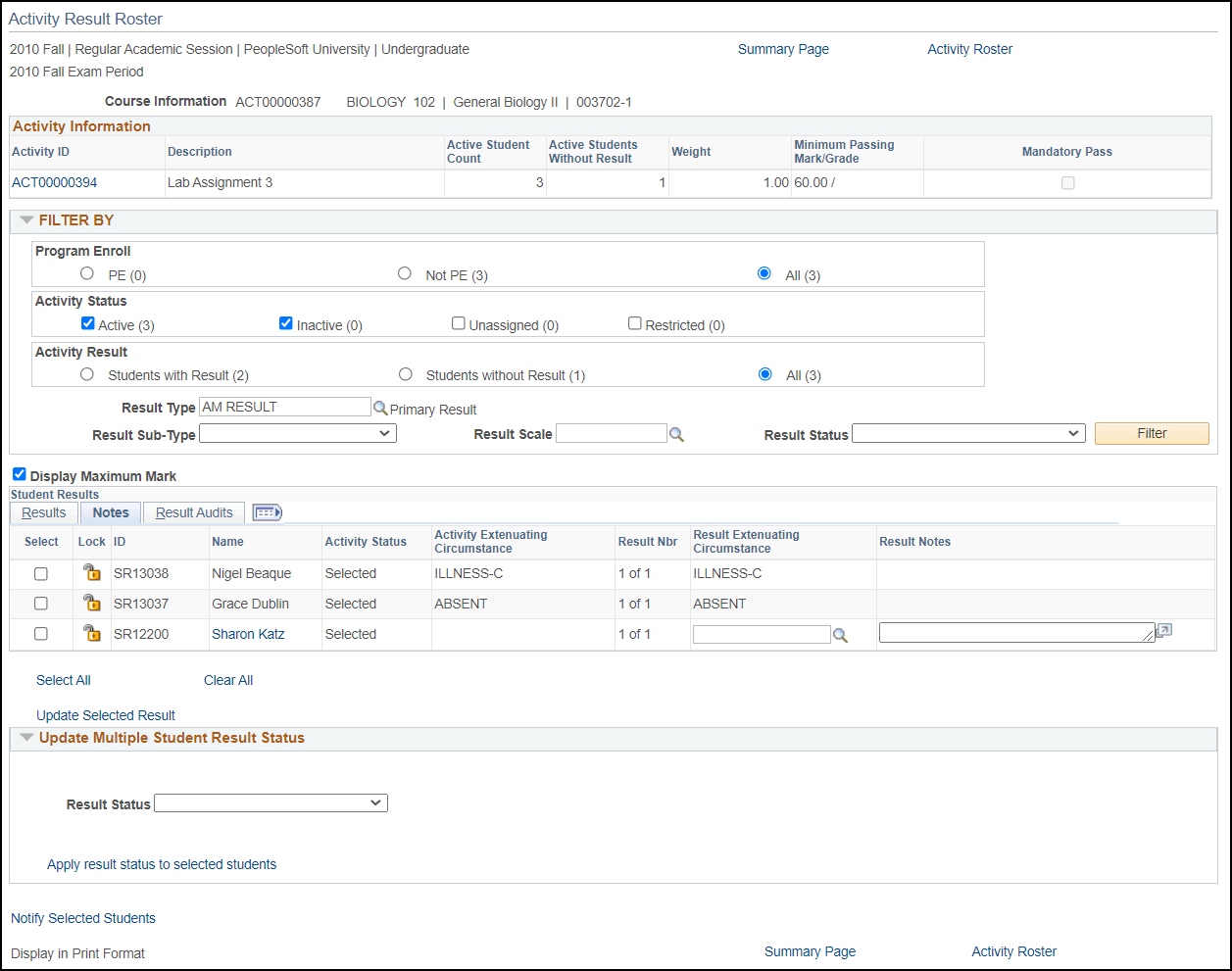This screenshot has height=971, width=1232.
Task: Open the keyboard shortcuts icon near the tabs
Action: 267,511
